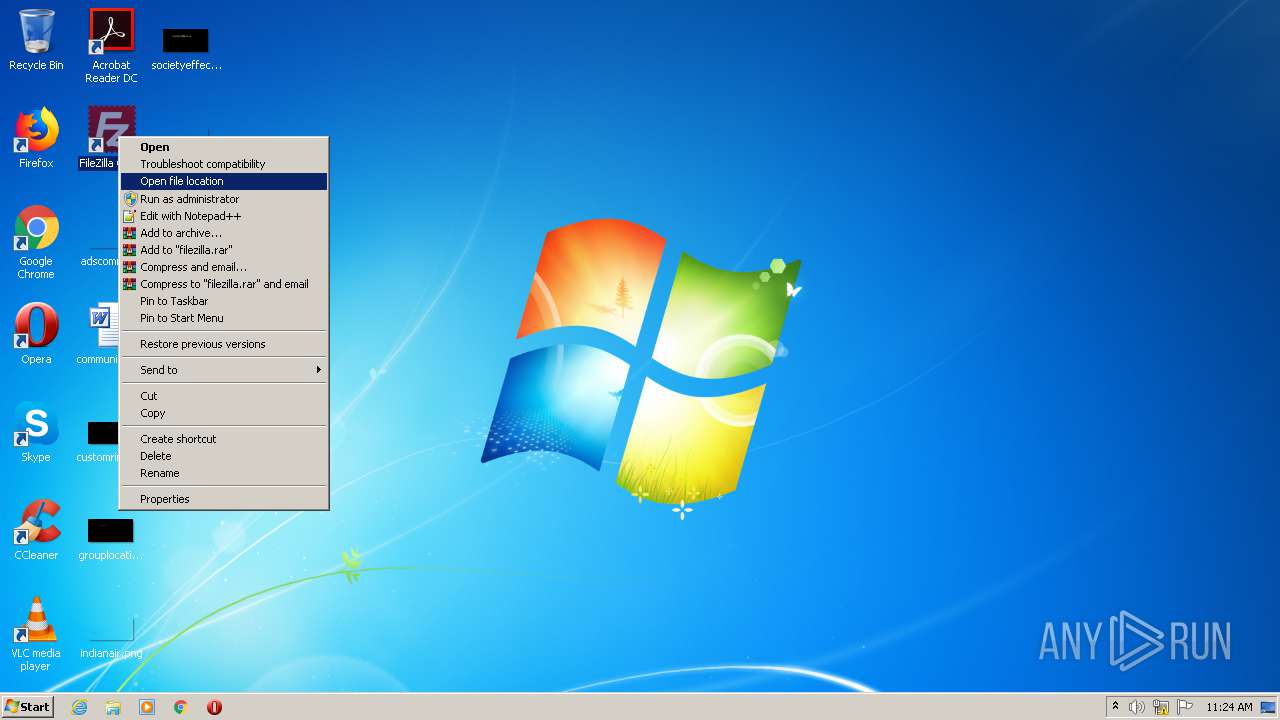Select the Google Chrome desktop shortcut
The width and height of the screenshot is (1280, 720).
tap(36, 243)
